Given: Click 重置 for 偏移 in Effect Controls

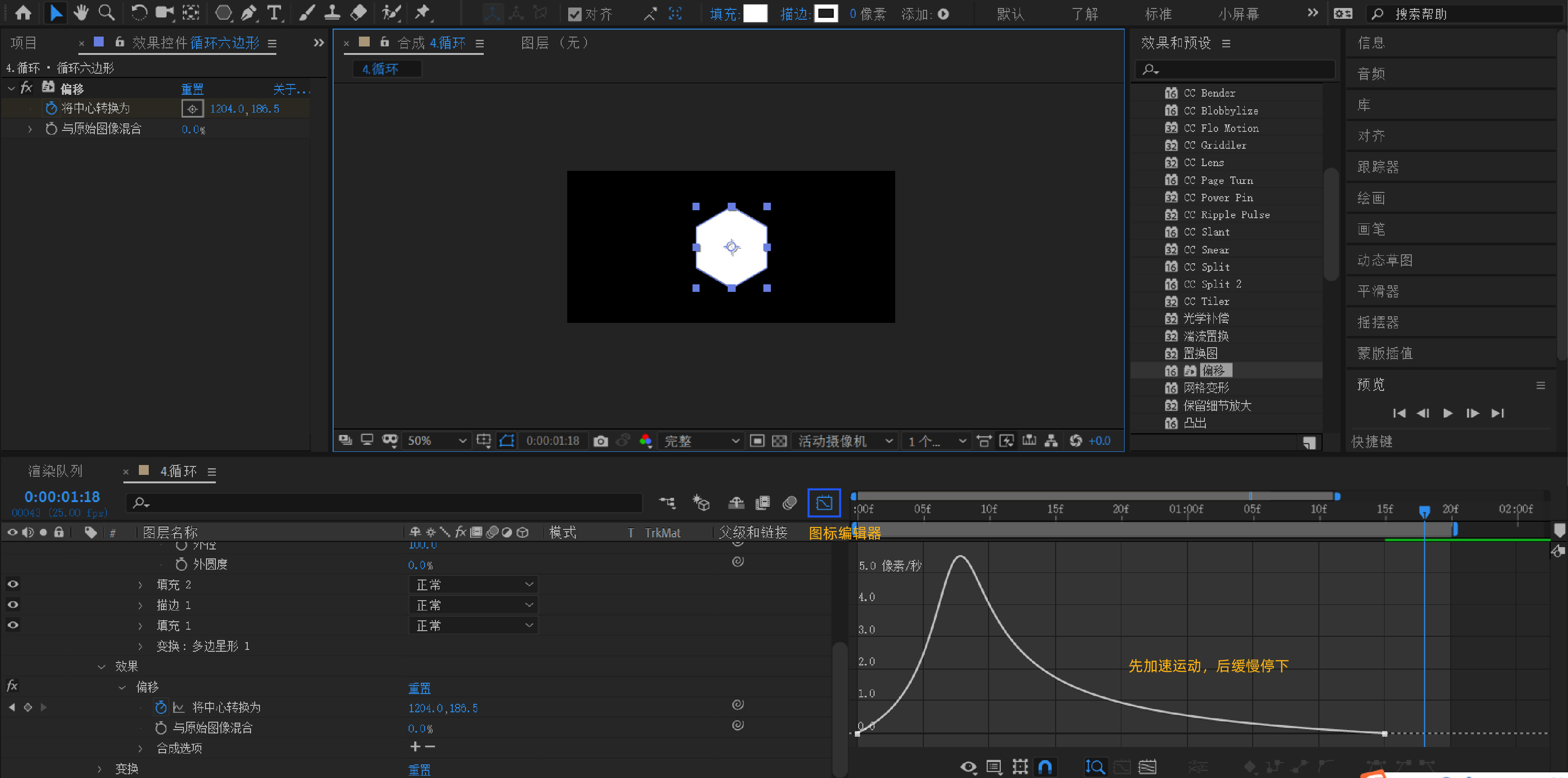Looking at the screenshot, I should (x=192, y=89).
